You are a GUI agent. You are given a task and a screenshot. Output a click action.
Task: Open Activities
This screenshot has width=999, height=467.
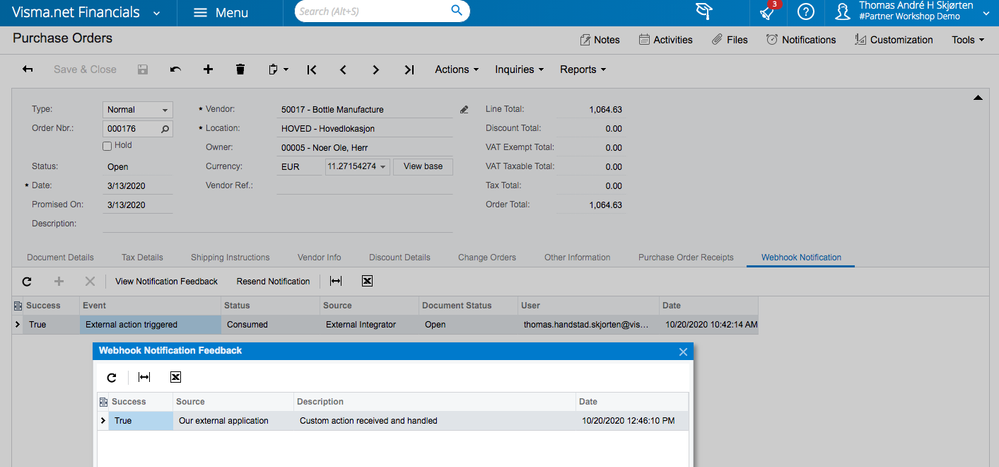665,40
